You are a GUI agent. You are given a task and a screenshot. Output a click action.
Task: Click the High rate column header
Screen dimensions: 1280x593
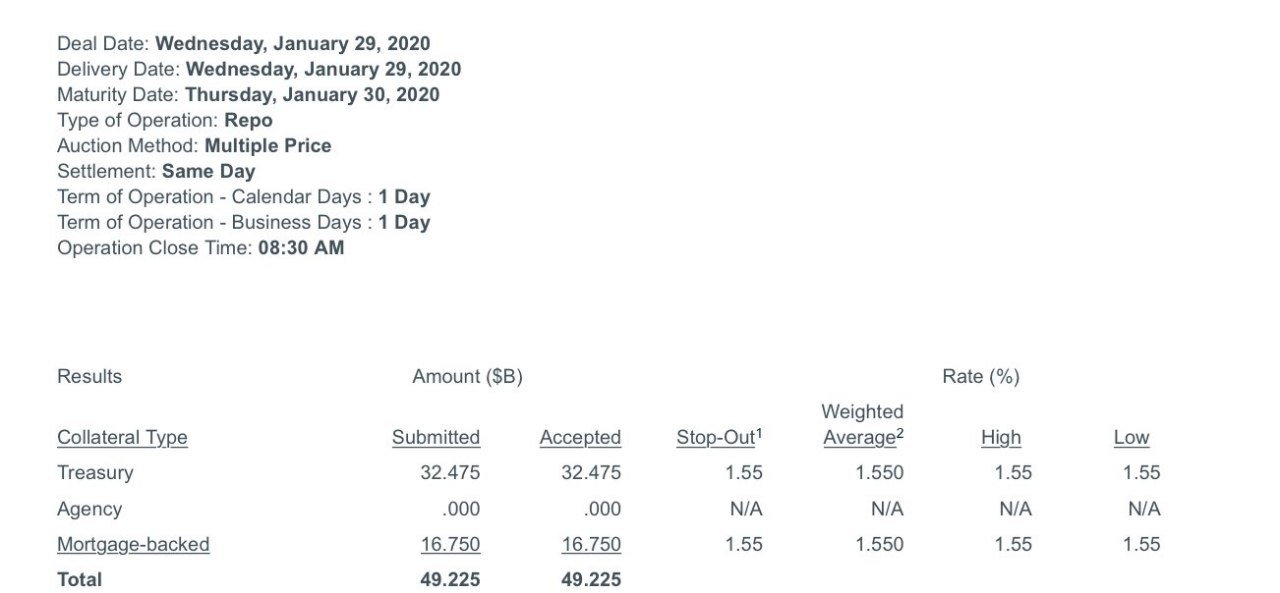click(1001, 437)
